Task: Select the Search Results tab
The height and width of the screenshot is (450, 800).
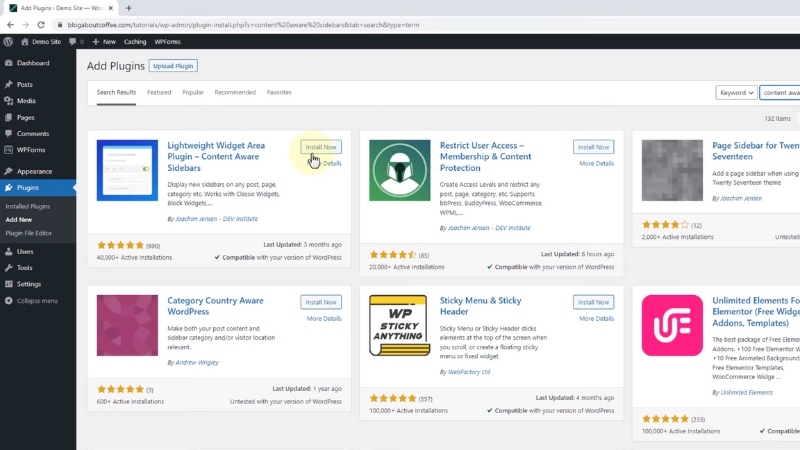Action: (x=116, y=92)
